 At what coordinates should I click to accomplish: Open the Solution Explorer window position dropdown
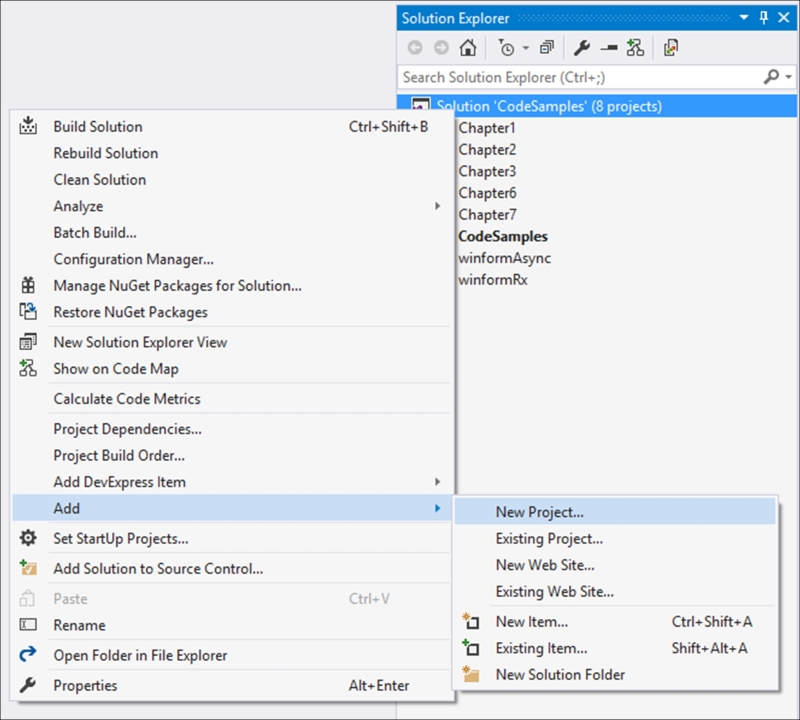744,18
